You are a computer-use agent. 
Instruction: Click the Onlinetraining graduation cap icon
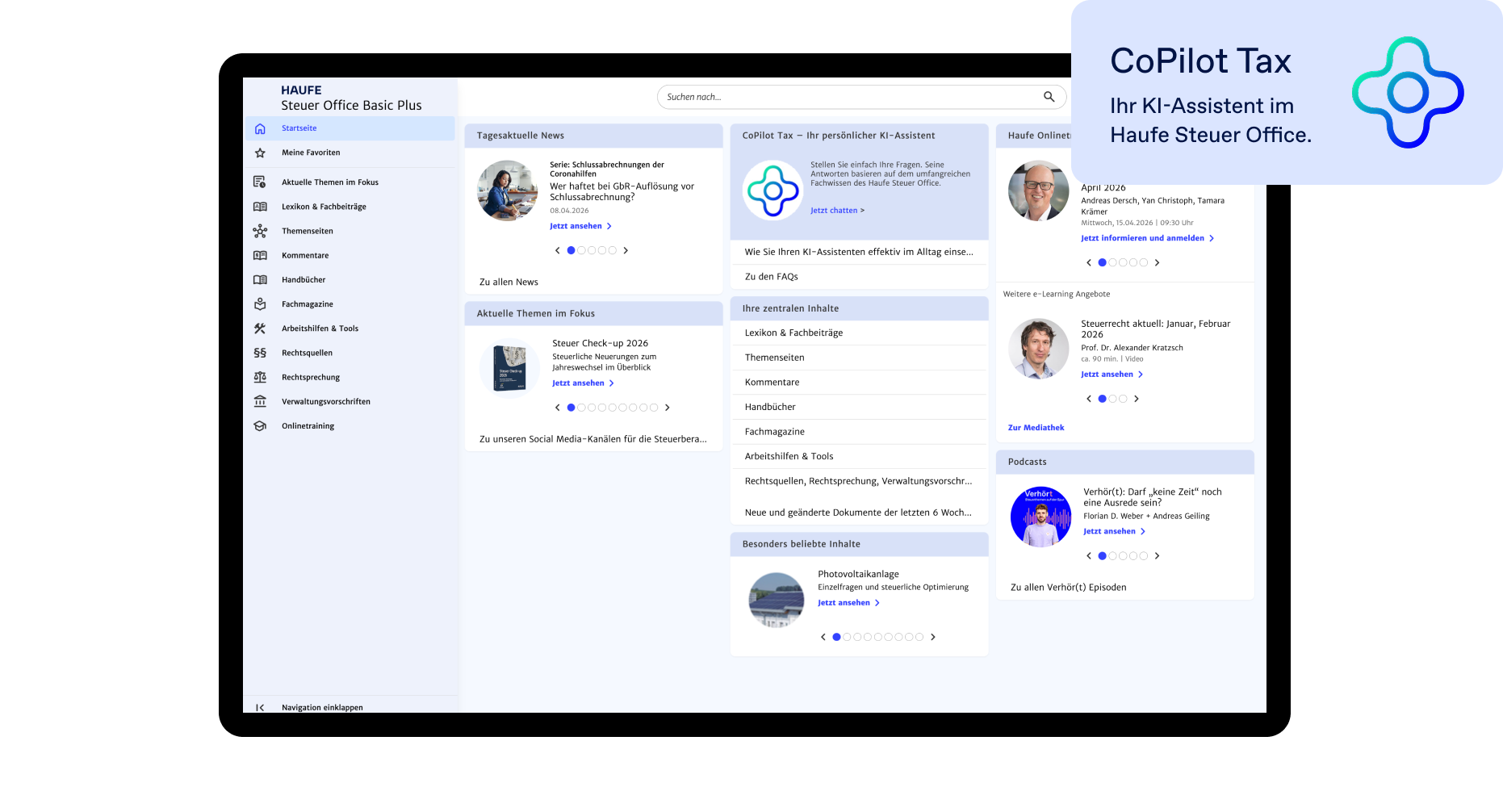point(260,426)
